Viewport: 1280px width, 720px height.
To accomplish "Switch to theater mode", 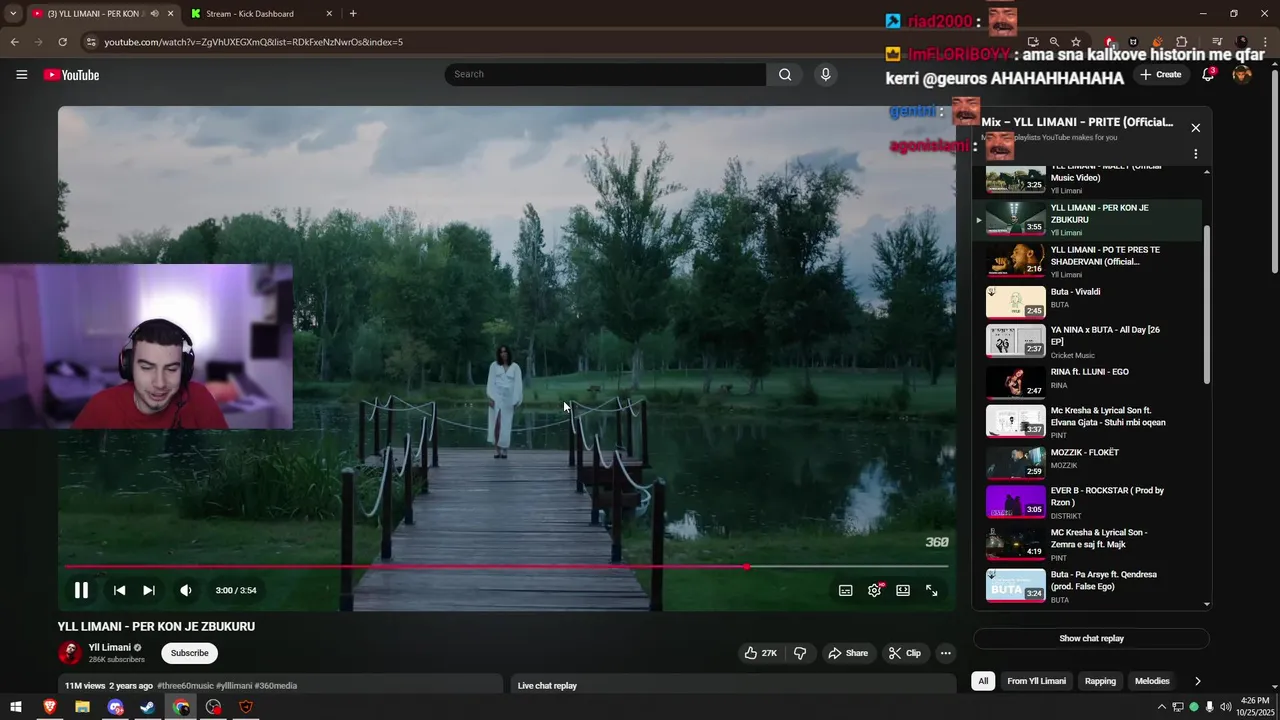I will point(903,590).
